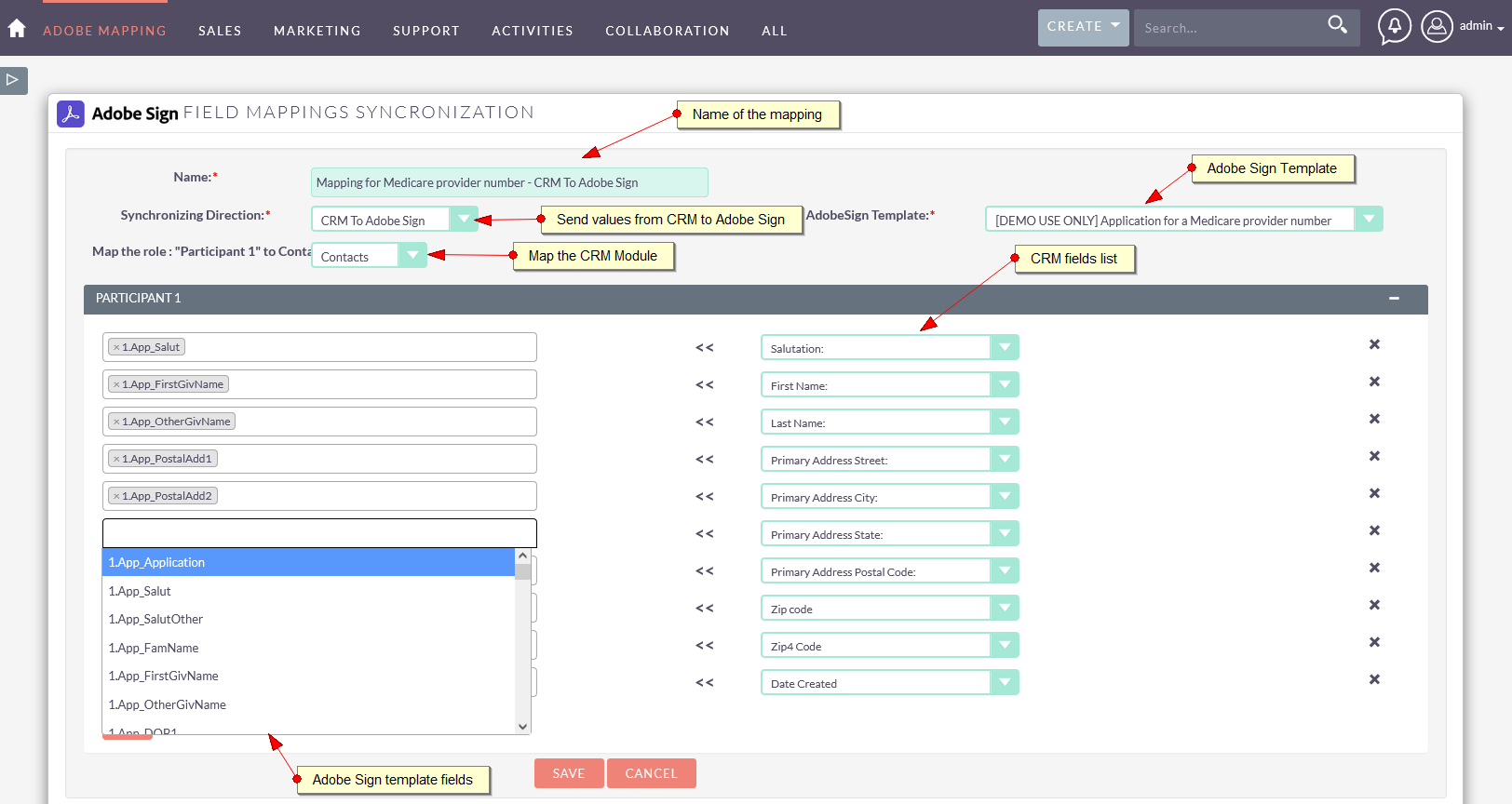The height and width of the screenshot is (804, 1512).
Task: Remove the Primary Address Street row
Action: pos(1374,456)
